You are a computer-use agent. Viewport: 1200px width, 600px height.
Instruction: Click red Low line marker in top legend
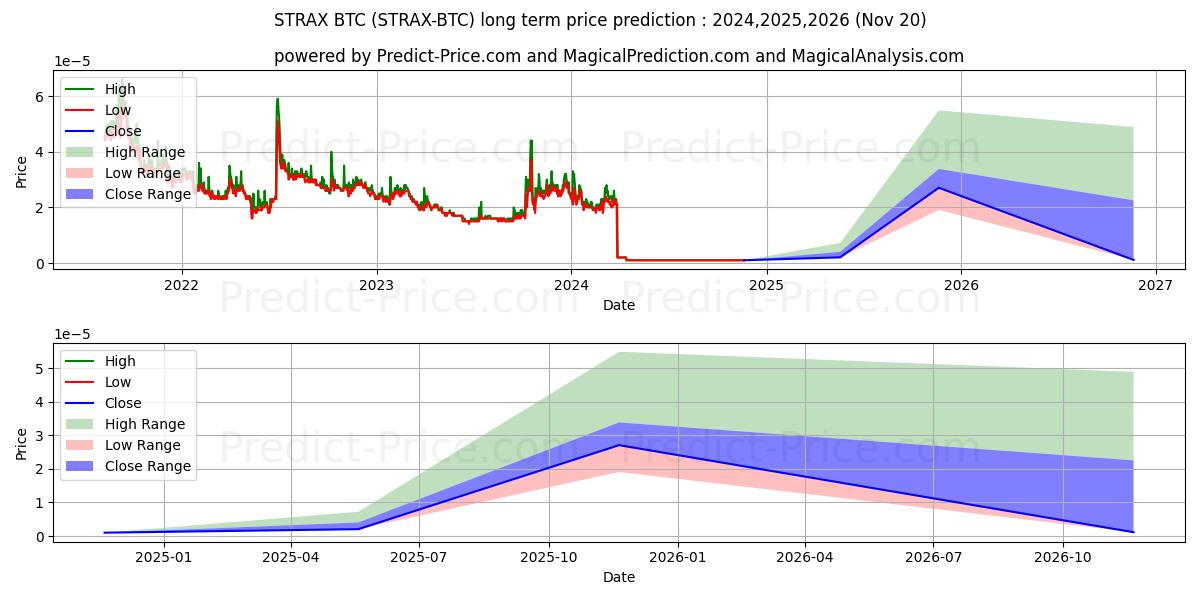[x=81, y=110]
